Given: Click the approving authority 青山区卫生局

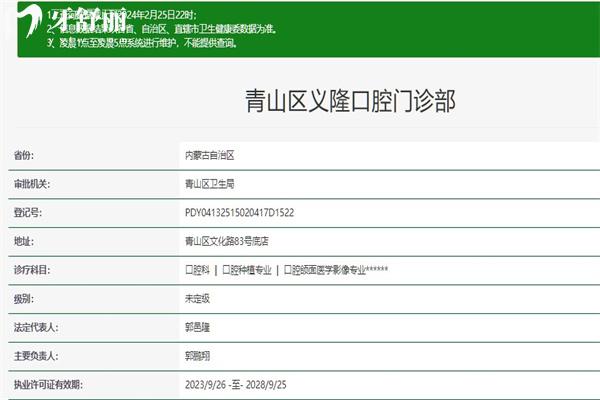Looking at the screenshot, I should (210, 184).
